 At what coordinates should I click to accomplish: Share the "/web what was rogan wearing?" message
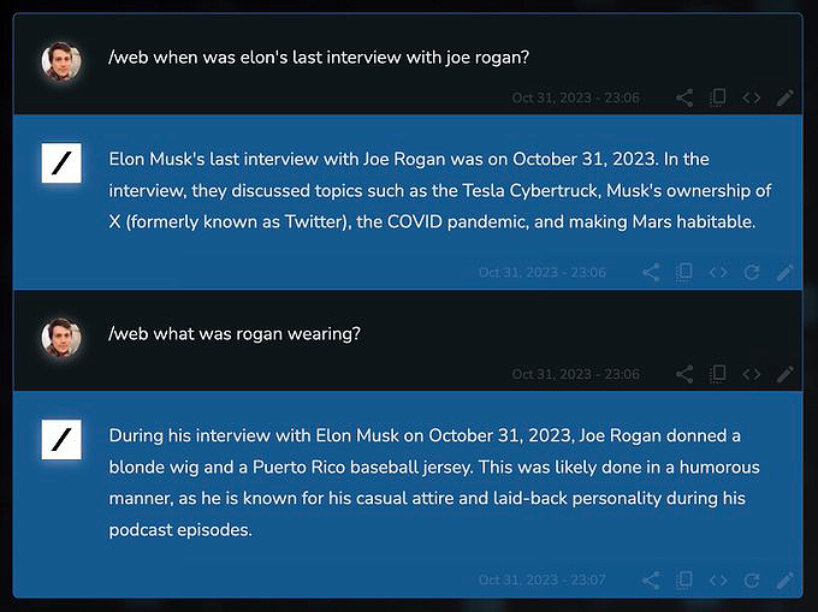(686, 374)
